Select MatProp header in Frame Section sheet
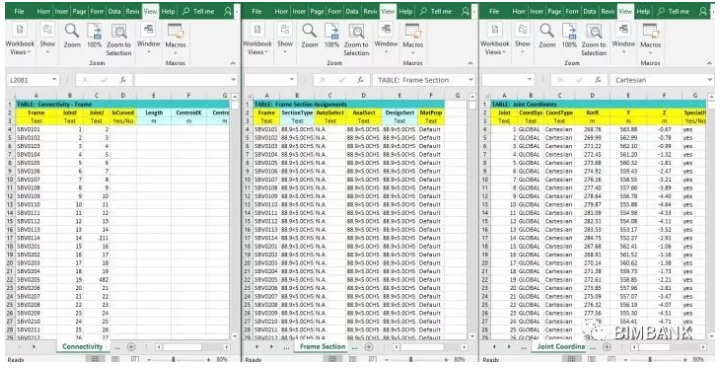 pos(431,112)
